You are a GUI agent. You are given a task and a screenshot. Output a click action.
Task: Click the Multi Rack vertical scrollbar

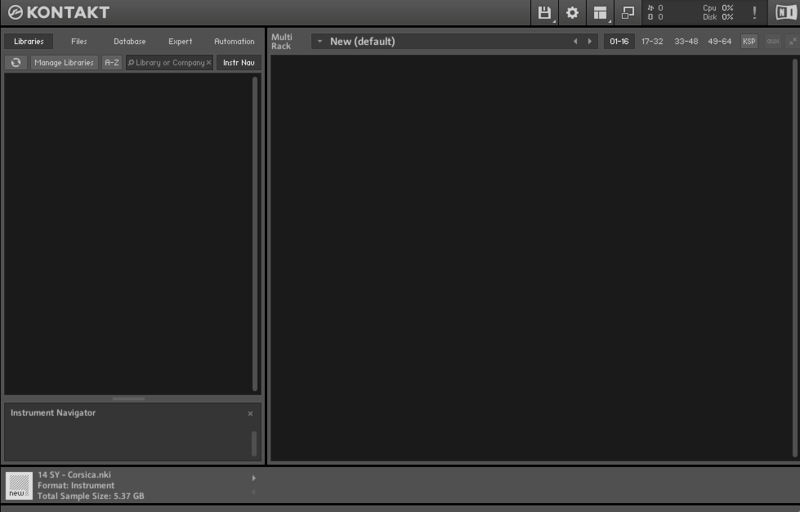[x=795, y=258]
